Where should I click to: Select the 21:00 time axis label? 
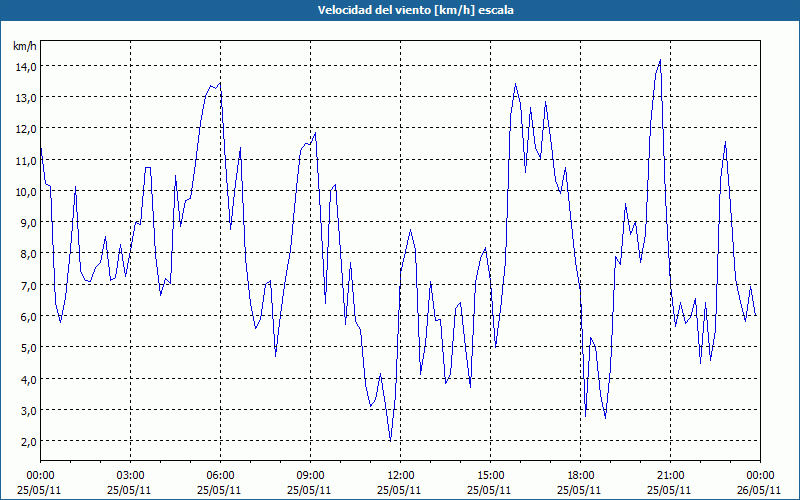pos(670,476)
